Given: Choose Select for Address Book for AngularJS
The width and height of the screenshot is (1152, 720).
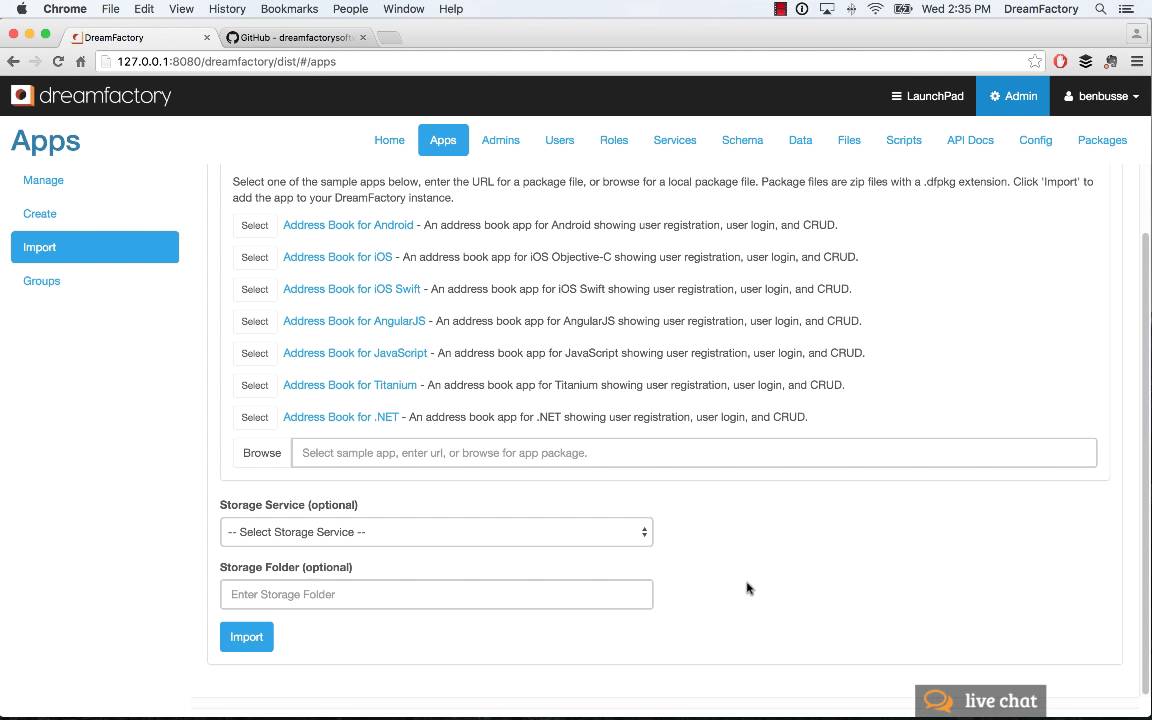Looking at the screenshot, I should pyautogui.click(x=255, y=322).
